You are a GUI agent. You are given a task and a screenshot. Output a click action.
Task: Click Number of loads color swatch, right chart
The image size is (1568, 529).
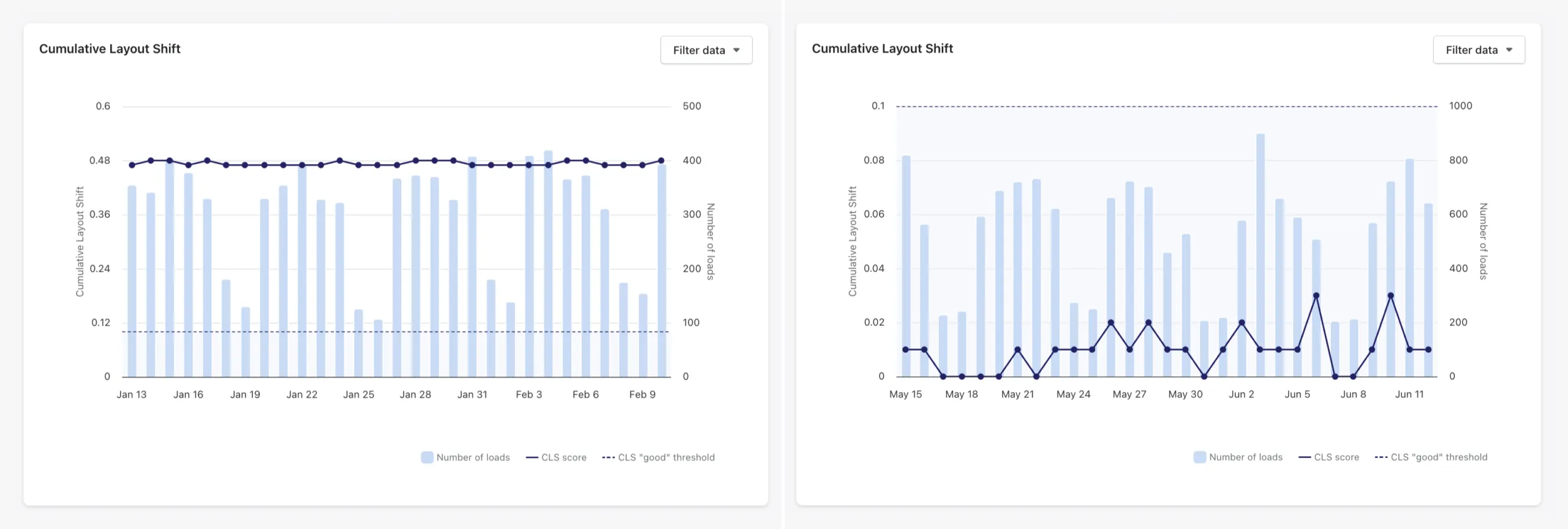1199,457
